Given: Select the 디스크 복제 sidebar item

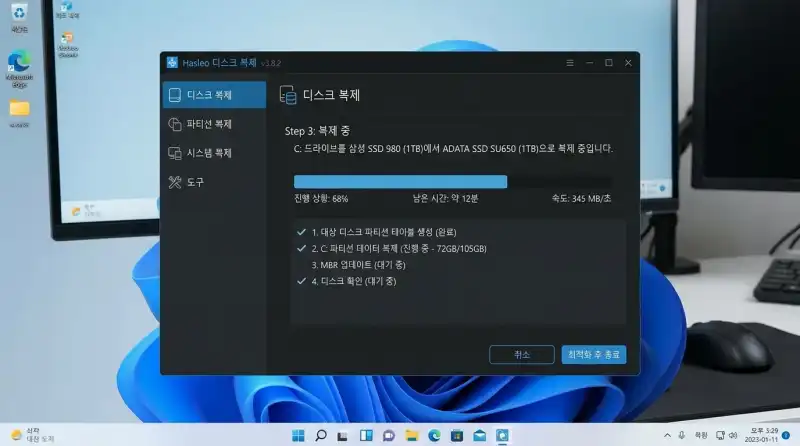Looking at the screenshot, I should pyautogui.click(x=213, y=95).
